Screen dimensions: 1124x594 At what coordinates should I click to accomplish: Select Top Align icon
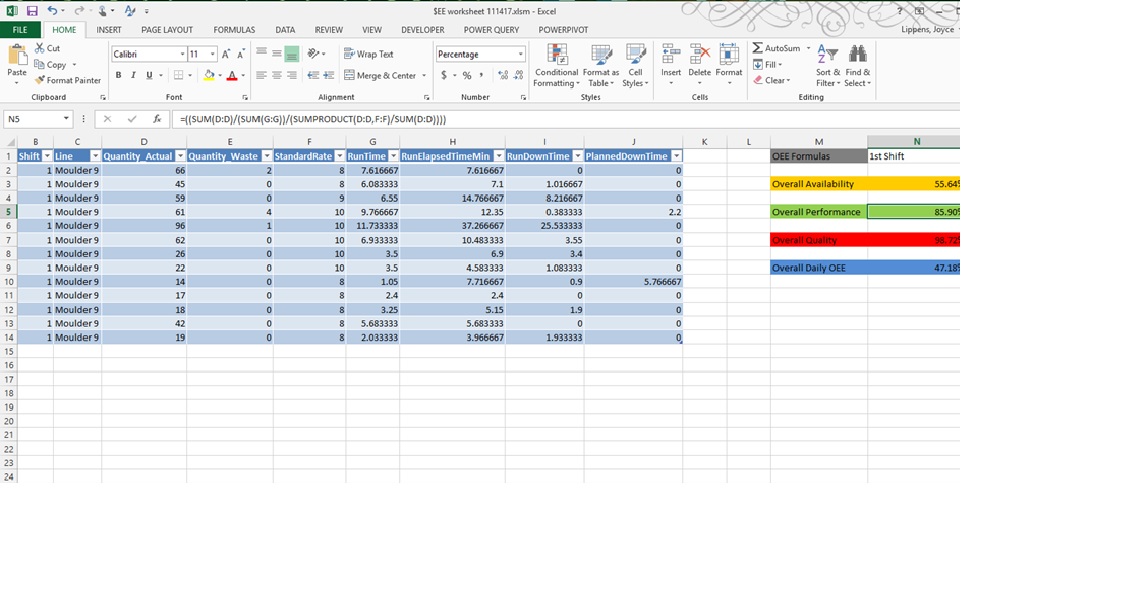[x=262, y=54]
